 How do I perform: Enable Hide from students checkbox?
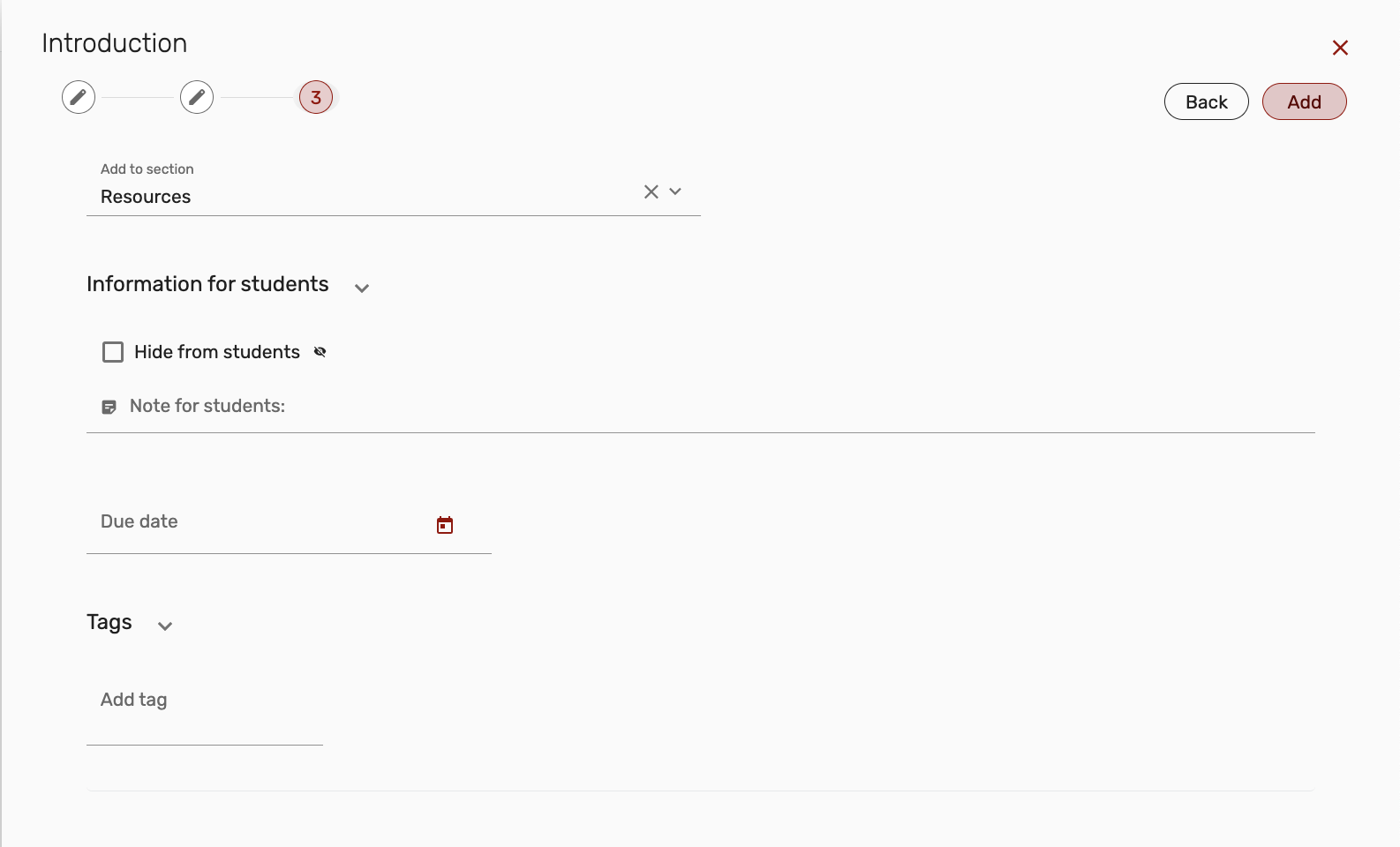coord(113,352)
